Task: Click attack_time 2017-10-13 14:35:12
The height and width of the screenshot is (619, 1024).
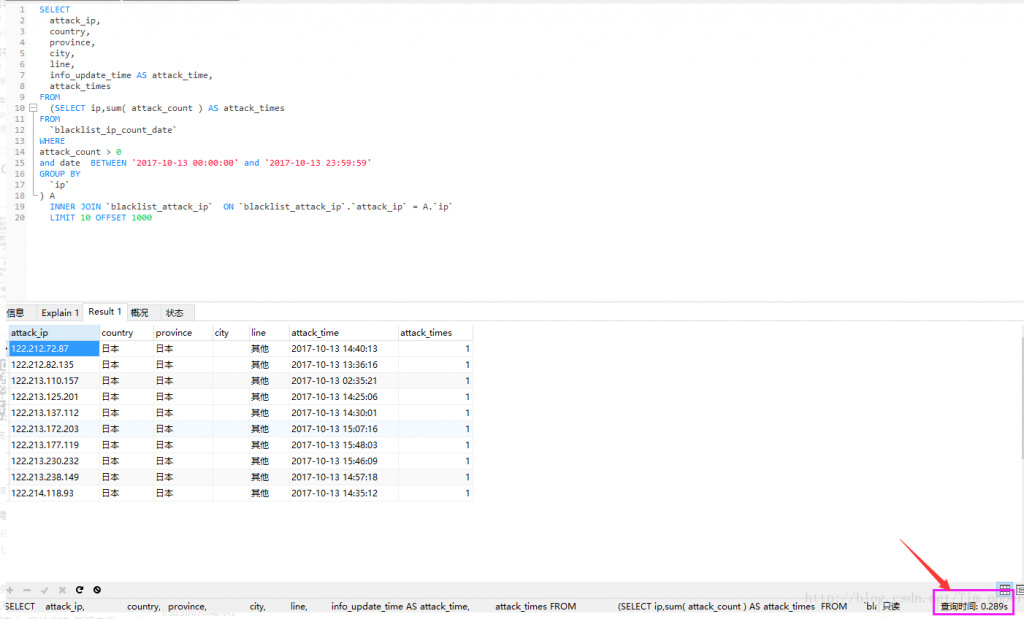Action: point(344,493)
